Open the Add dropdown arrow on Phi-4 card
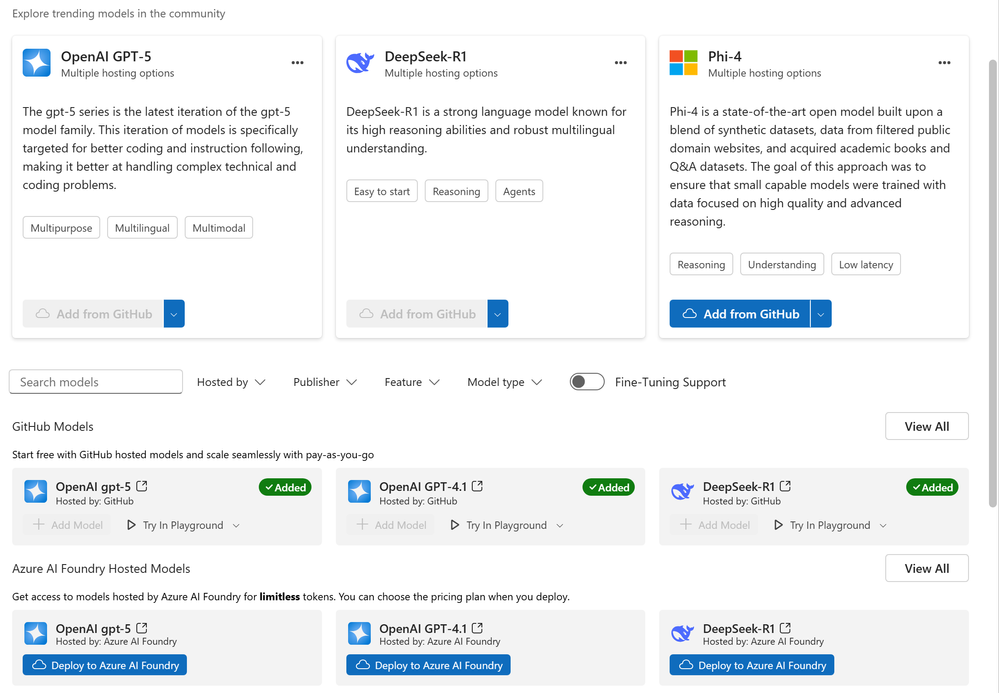Viewport: 999px width, 693px height. (x=821, y=313)
